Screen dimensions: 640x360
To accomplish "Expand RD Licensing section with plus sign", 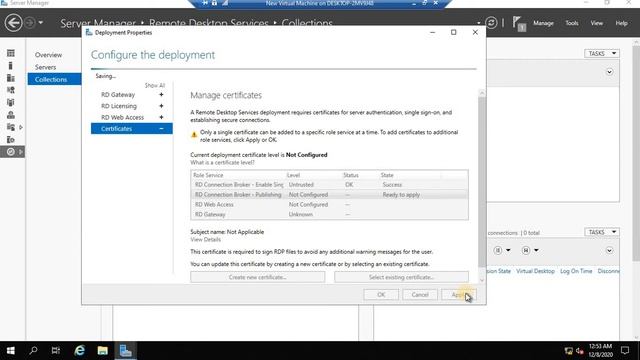I will [161, 106].
